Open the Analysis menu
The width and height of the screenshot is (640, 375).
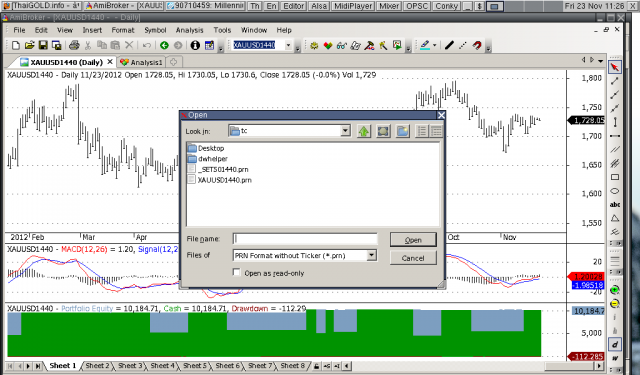[x=189, y=30]
